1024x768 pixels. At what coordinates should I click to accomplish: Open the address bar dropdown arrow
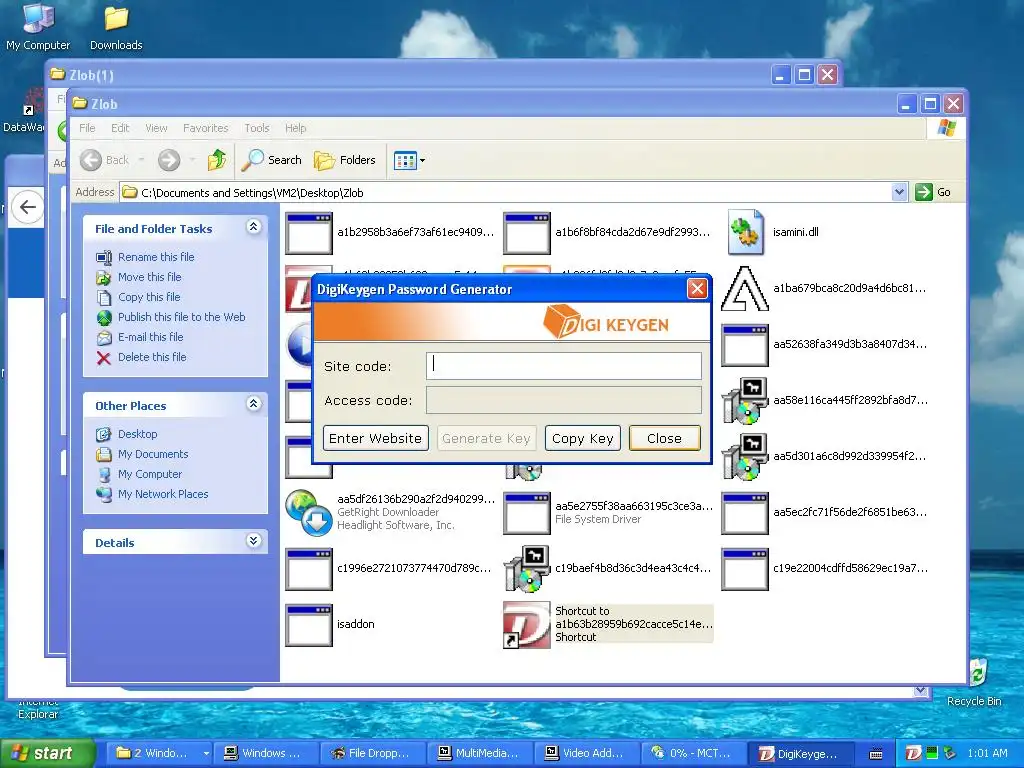point(899,192)
